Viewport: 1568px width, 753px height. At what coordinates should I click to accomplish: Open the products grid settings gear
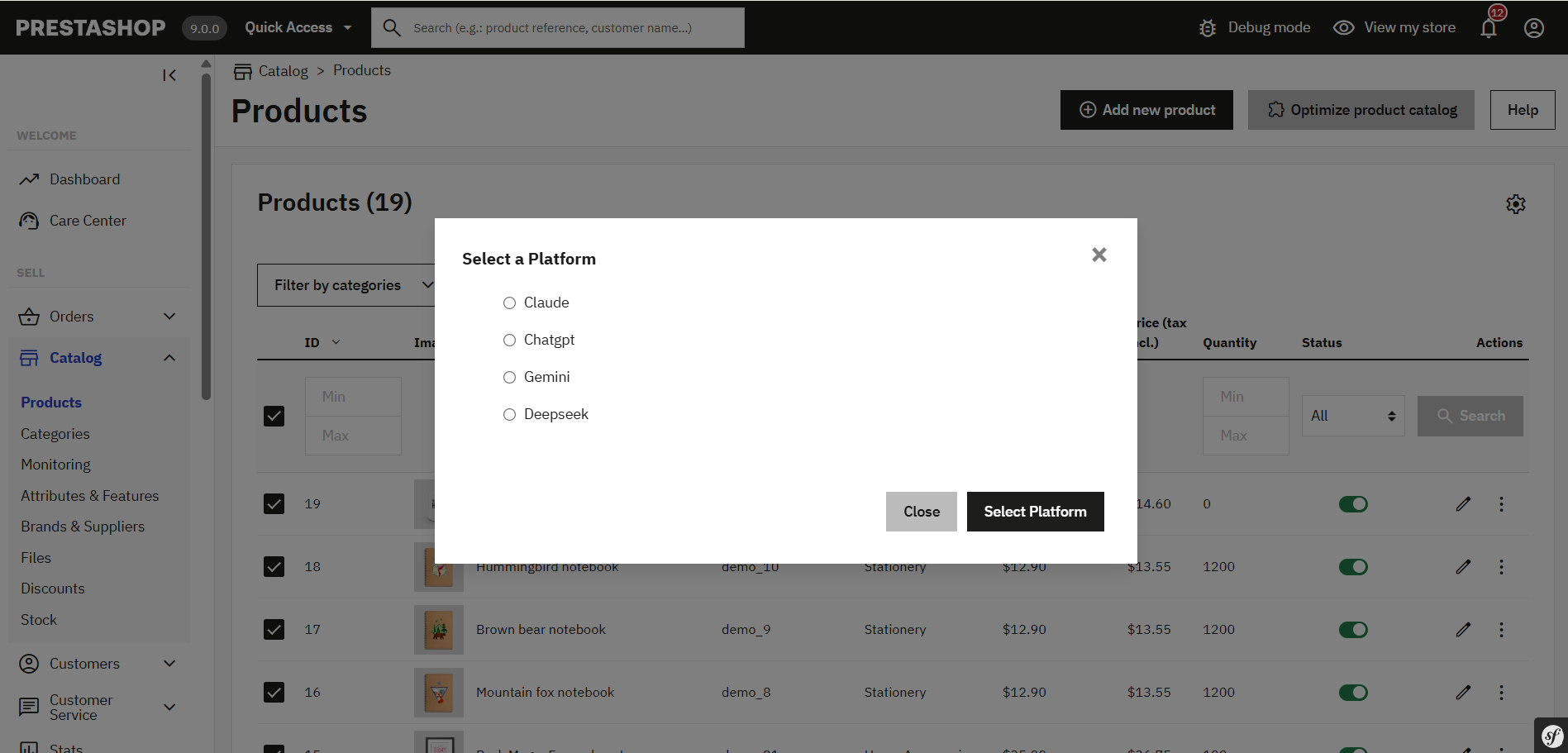coord(1515,204)
